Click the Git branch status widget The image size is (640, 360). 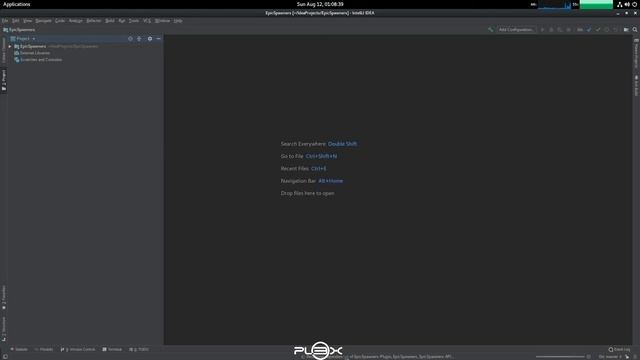610,357
